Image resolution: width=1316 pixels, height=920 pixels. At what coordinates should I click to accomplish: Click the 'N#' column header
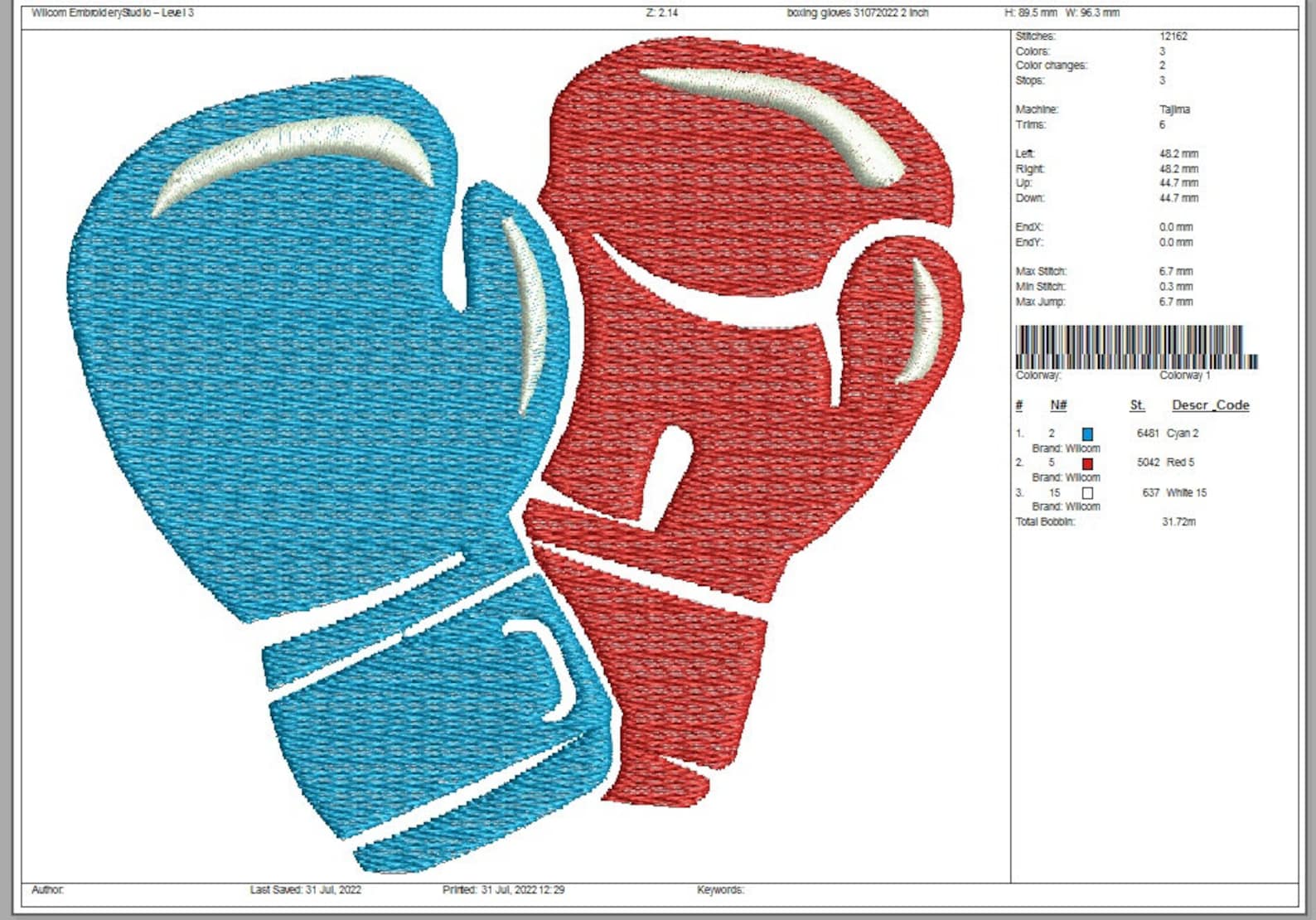1058,405
